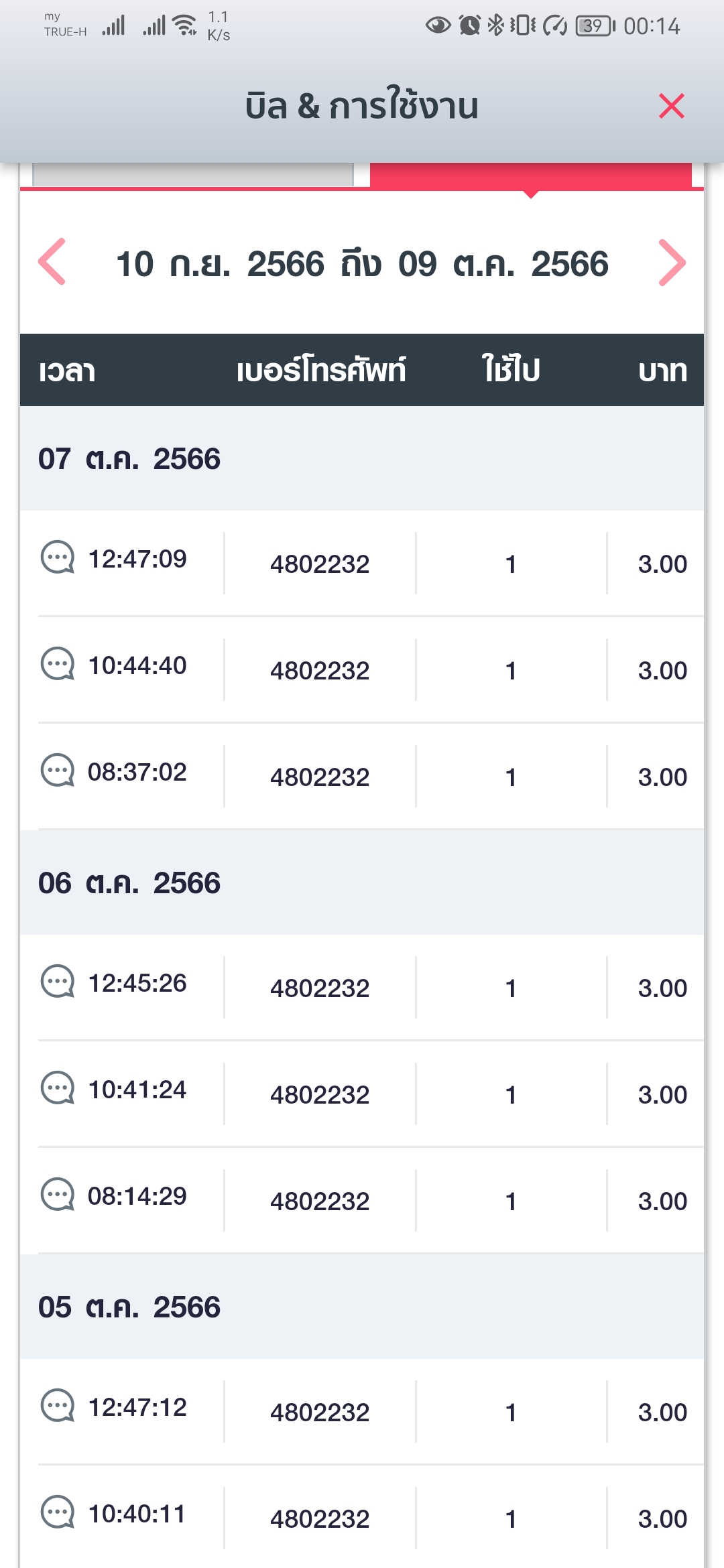Tap the เบอร์โทรศัพท์ column header
The width and height of the screenshot is (724, 1568).
[x=321, y=371]
